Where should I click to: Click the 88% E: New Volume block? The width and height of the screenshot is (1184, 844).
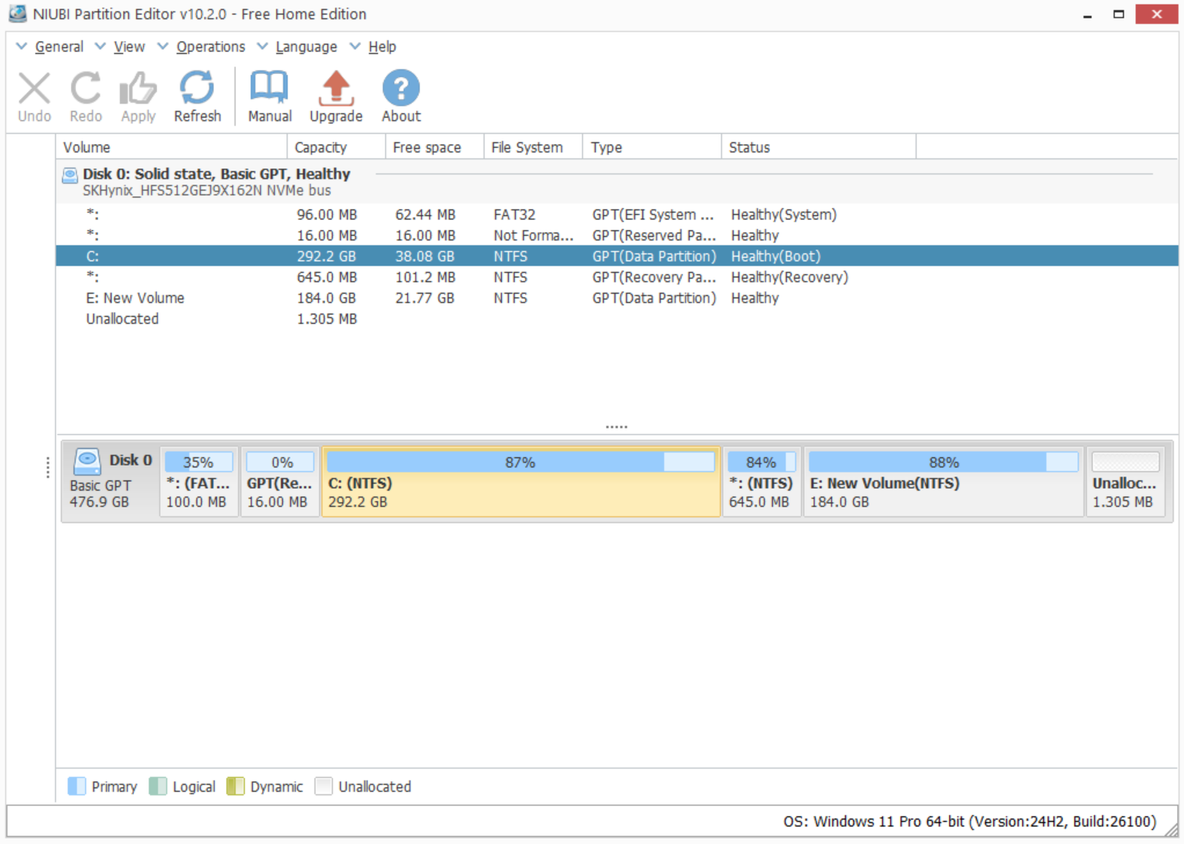pos(943,482)
